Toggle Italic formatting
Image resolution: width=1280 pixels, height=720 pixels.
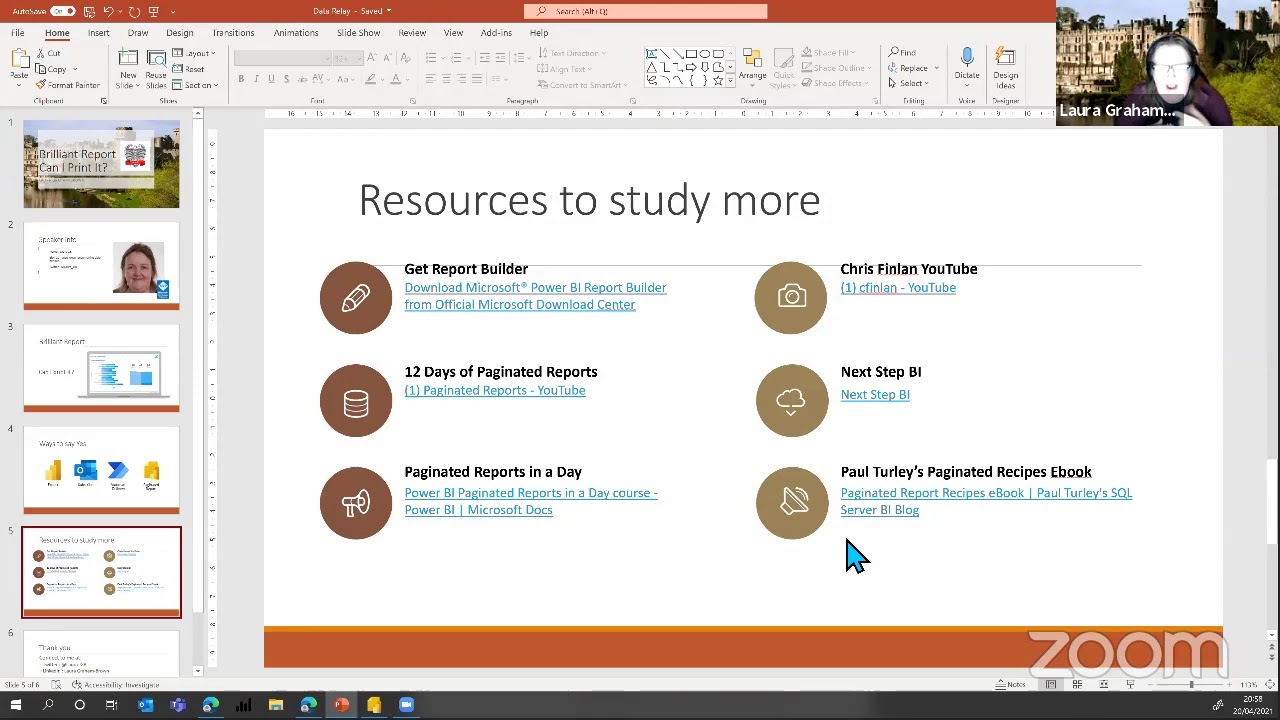(256, 79)
